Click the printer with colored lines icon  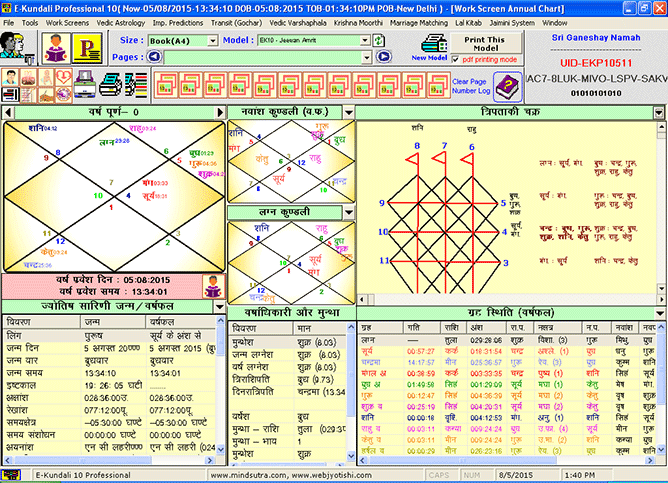(x=136, y=84)
